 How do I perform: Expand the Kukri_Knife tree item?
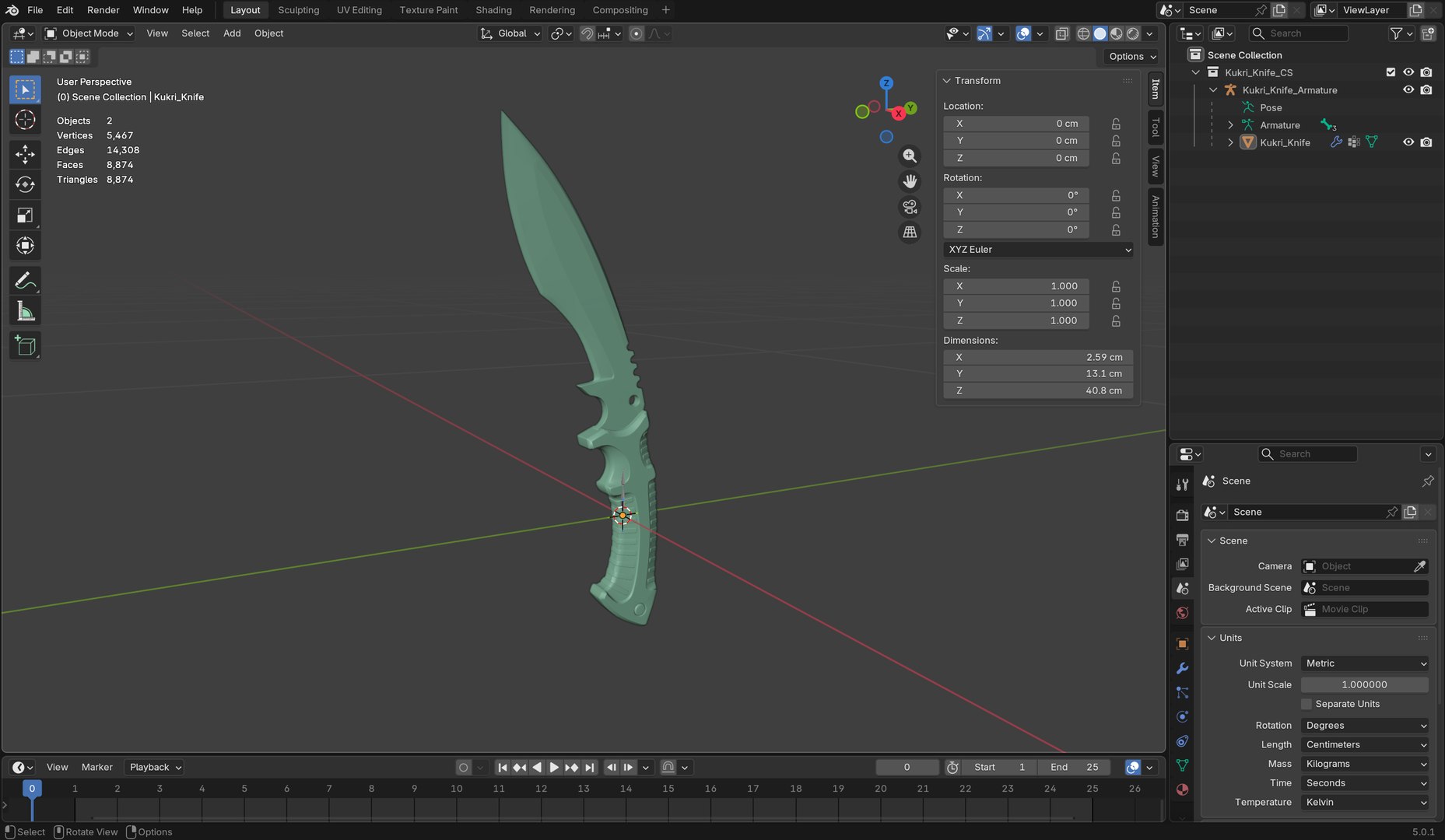pyautogui.click(x=1230, y=142)
